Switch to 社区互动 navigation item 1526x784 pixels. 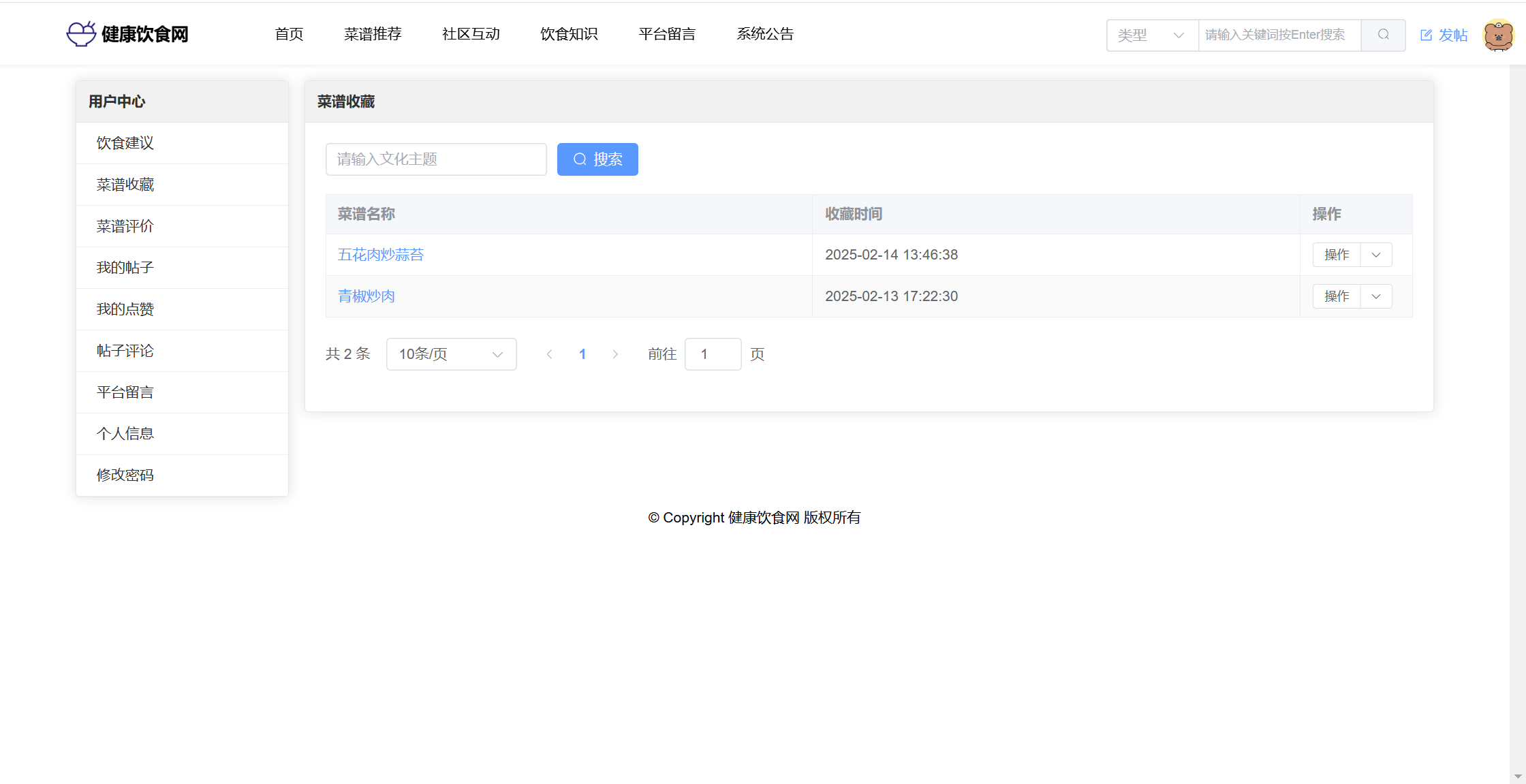[471, 34]
